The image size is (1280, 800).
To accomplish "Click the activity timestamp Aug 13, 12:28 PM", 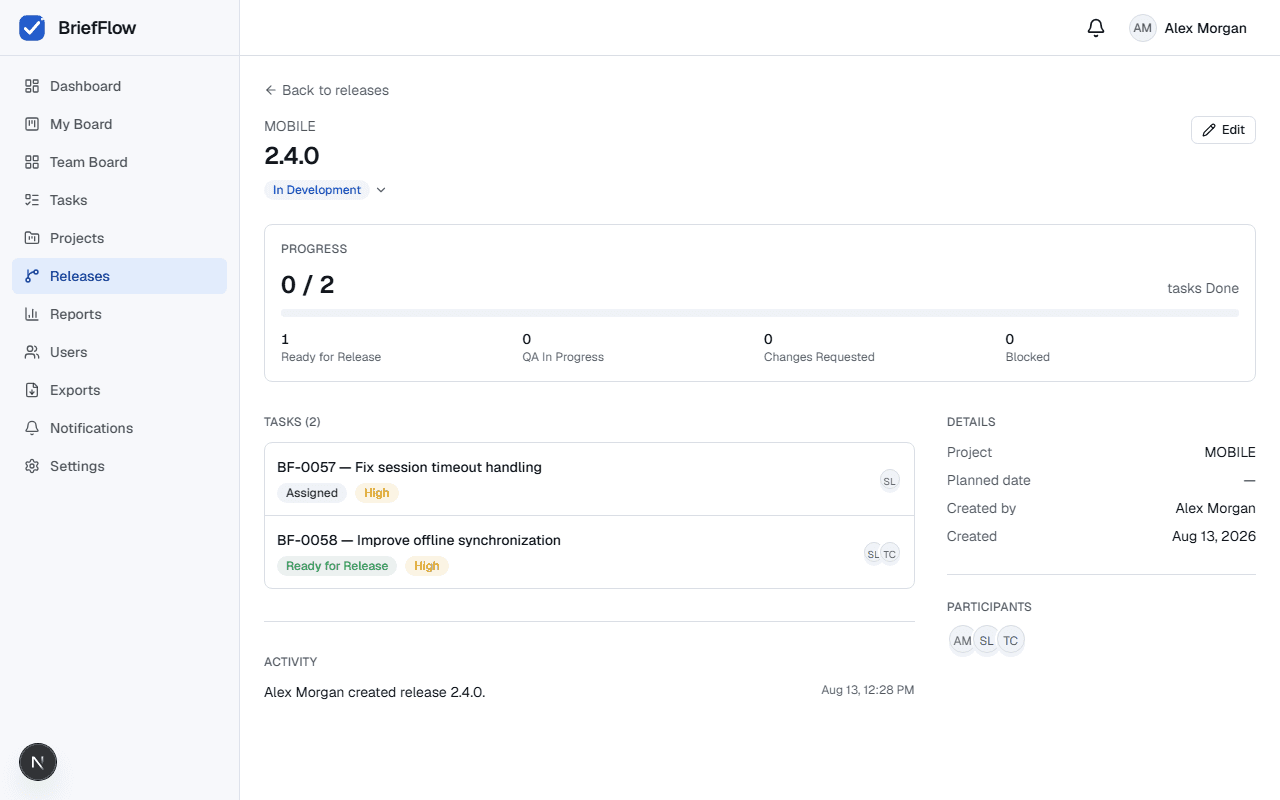I will coord(868,690).
